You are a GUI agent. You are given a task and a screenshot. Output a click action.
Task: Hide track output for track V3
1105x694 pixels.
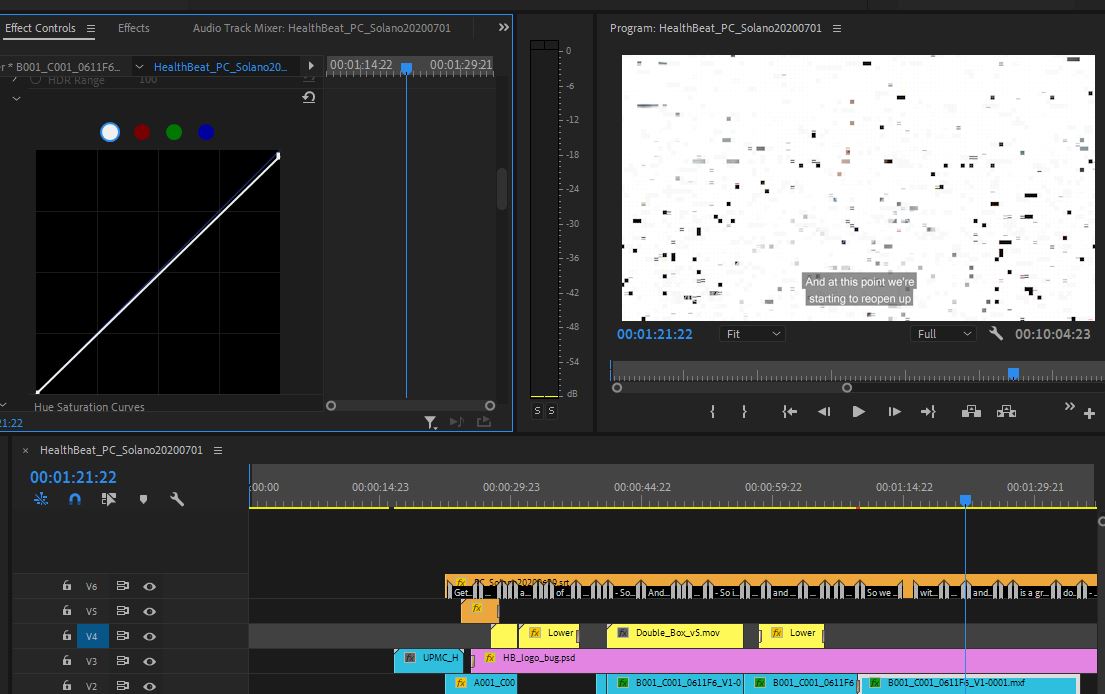150,661
